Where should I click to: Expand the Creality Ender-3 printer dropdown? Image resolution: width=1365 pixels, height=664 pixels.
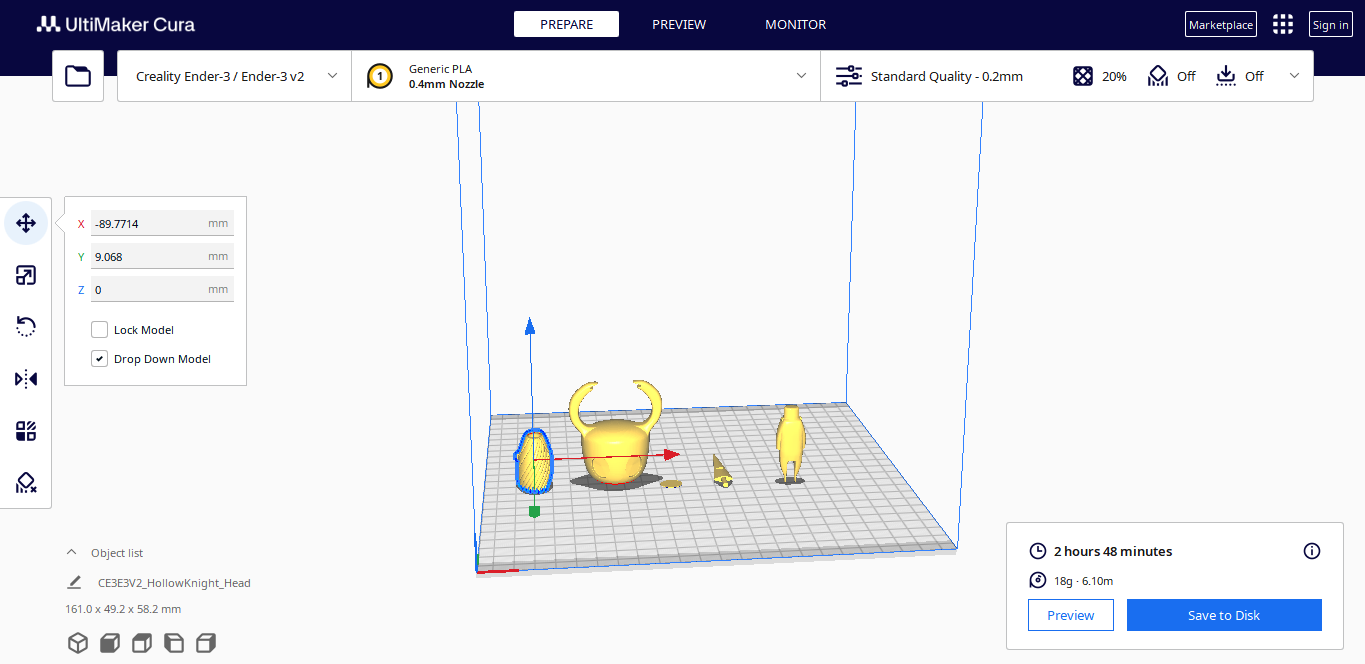(x=235, y=76)
